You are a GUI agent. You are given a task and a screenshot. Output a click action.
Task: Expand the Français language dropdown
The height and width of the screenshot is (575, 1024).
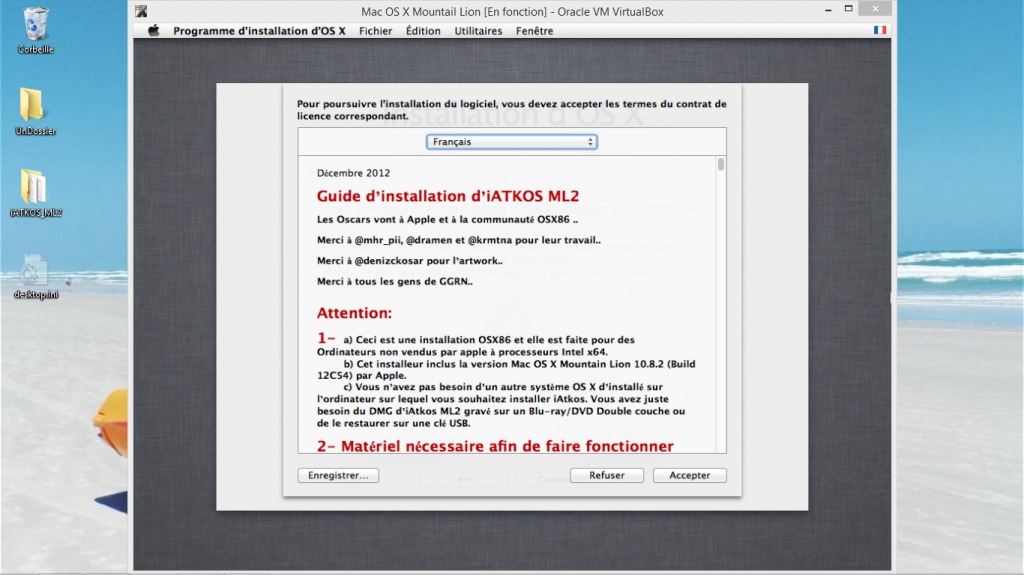pos(512,142)
